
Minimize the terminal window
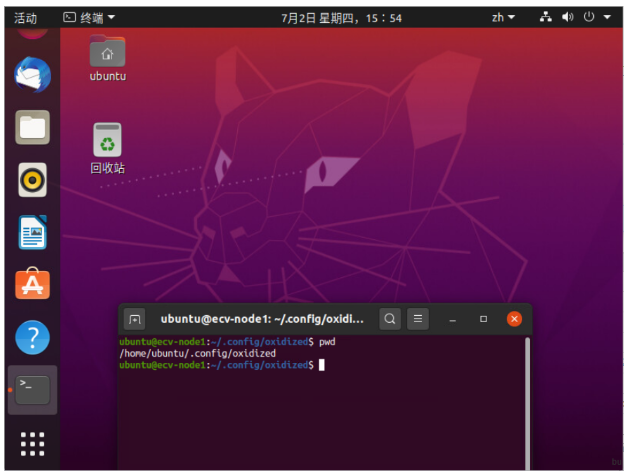pyautogui.click(x=452, y=319)
